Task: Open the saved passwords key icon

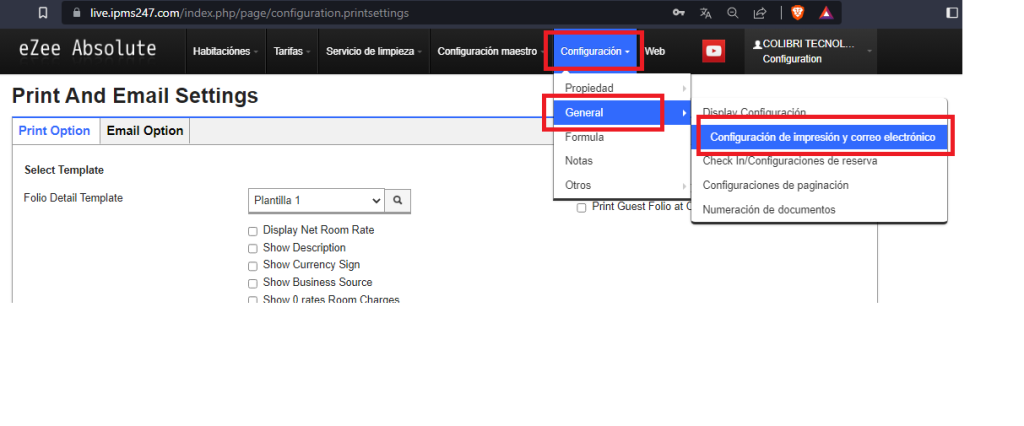Action: 679,12
